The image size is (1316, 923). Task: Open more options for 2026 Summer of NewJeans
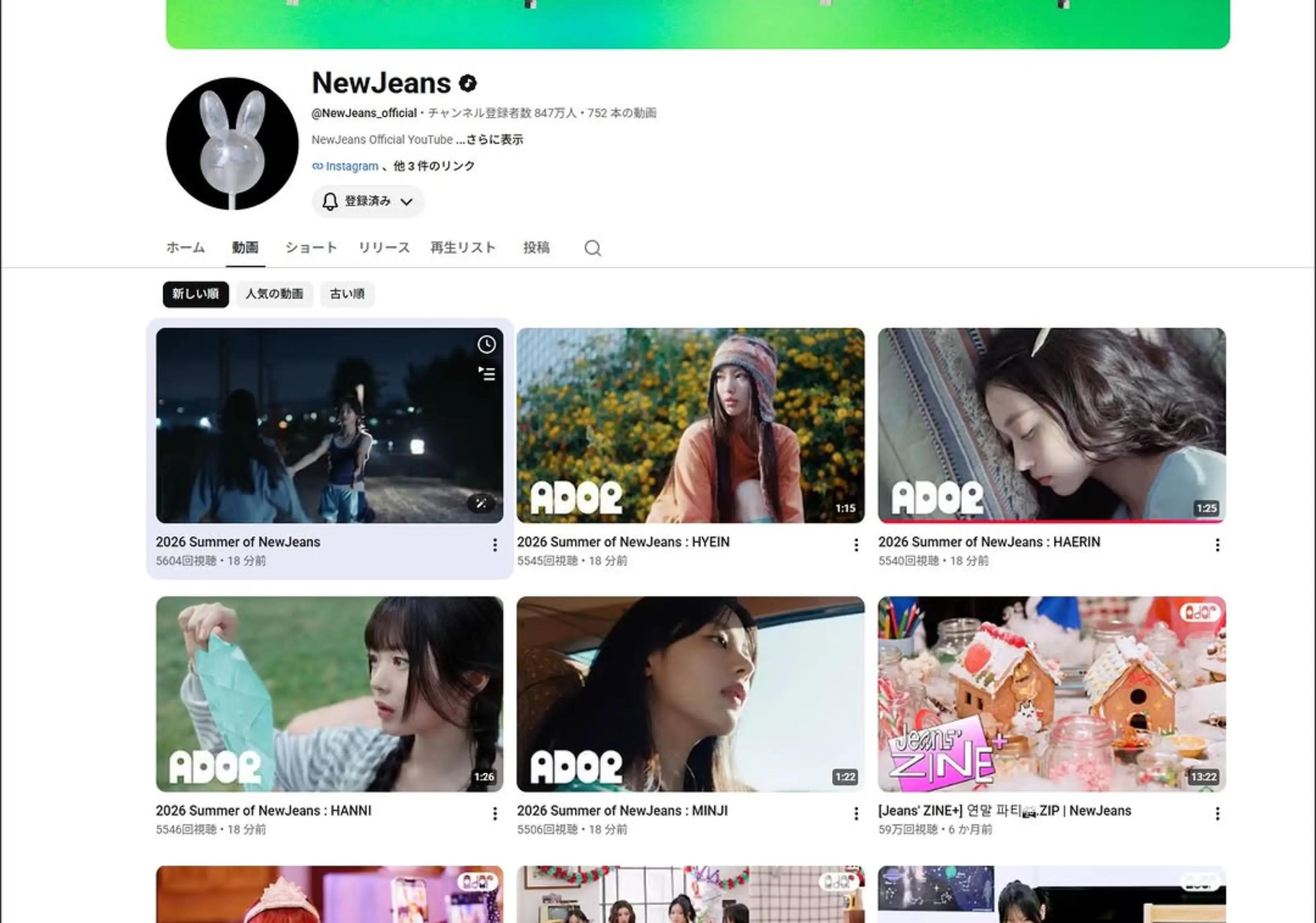[x=495, y=544]
